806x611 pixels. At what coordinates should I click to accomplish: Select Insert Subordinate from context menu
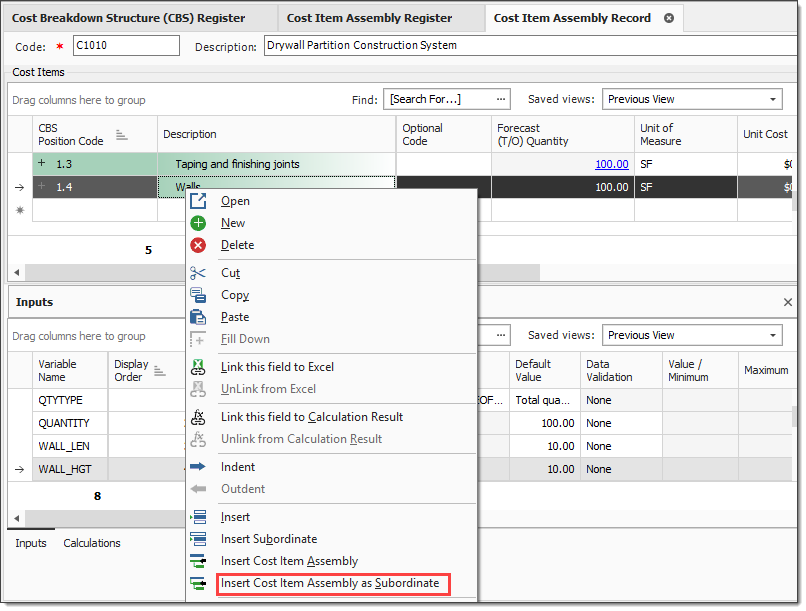click(x=268, y=539)
